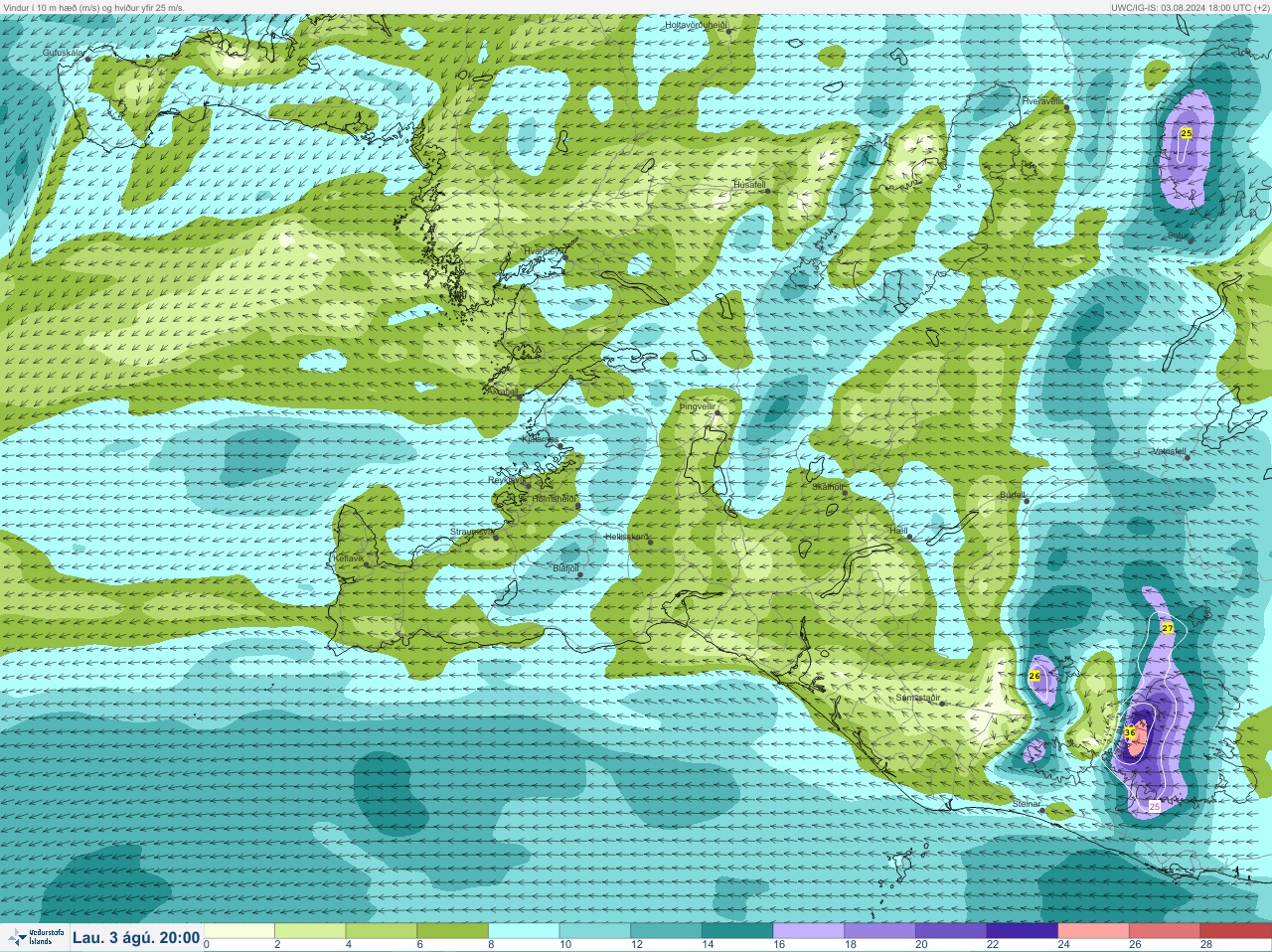
Task: Click the Gufuskálar station label
Action: pos(64,52)
